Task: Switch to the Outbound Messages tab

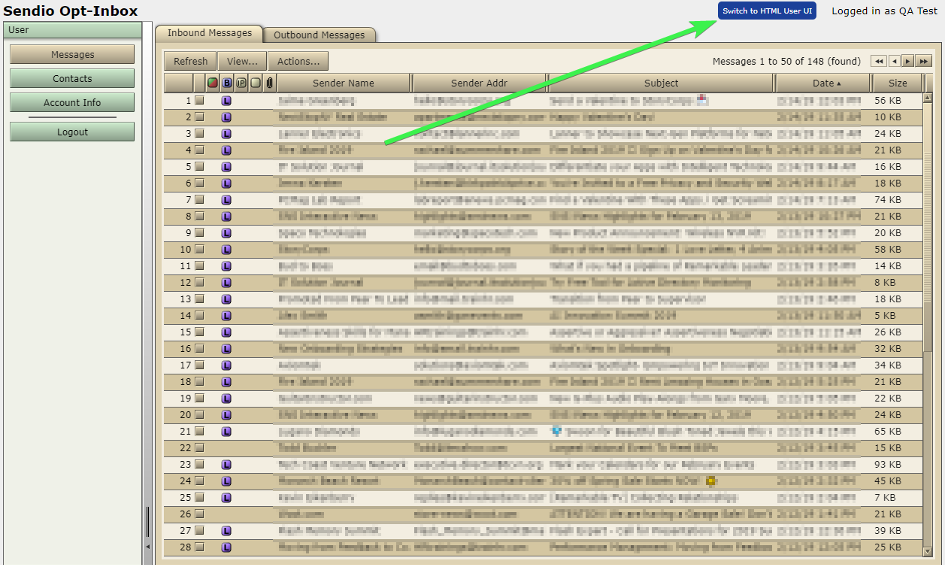Action: [319, 35]
